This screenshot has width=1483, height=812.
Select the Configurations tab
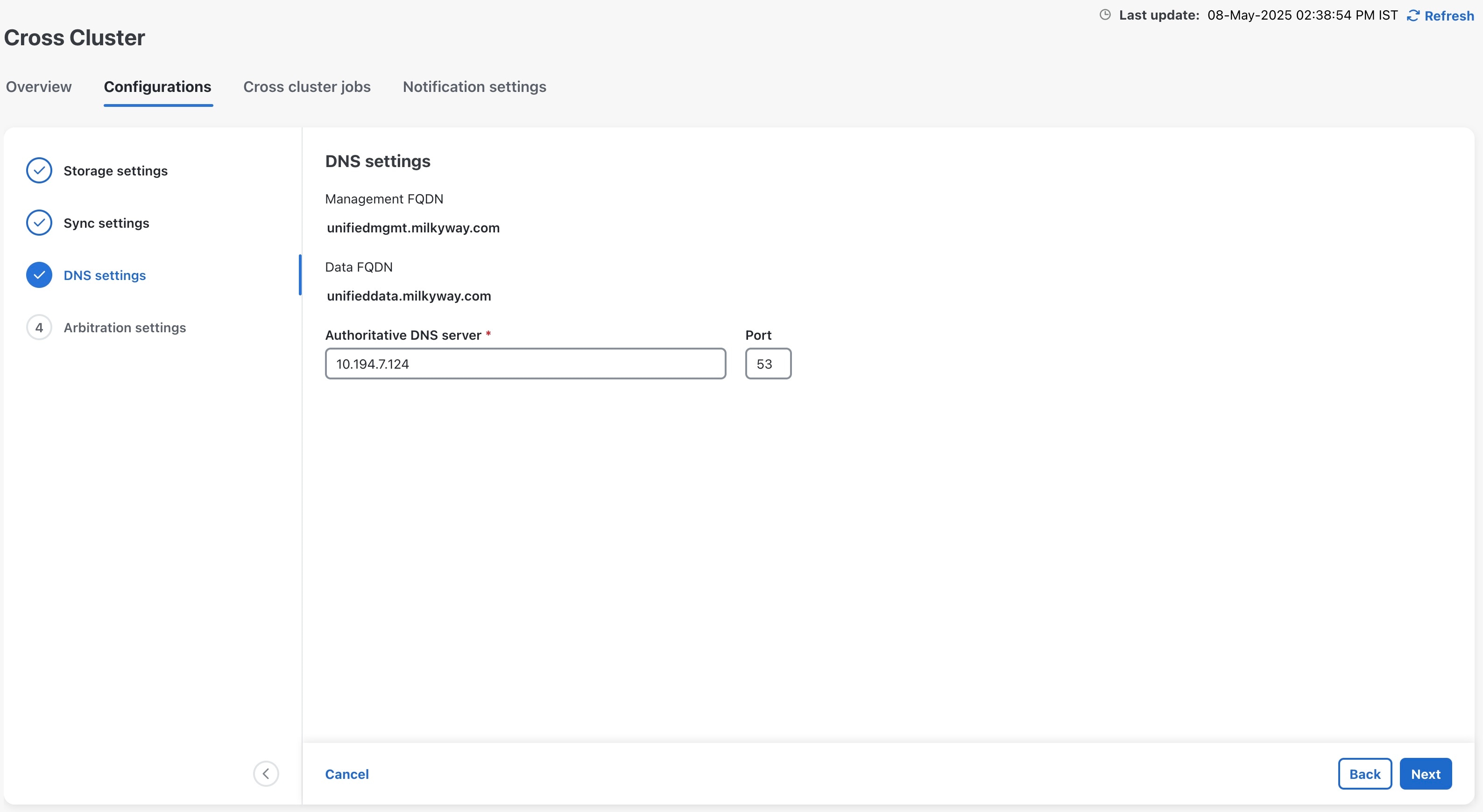pyautogui.click(x=158, y=87)
